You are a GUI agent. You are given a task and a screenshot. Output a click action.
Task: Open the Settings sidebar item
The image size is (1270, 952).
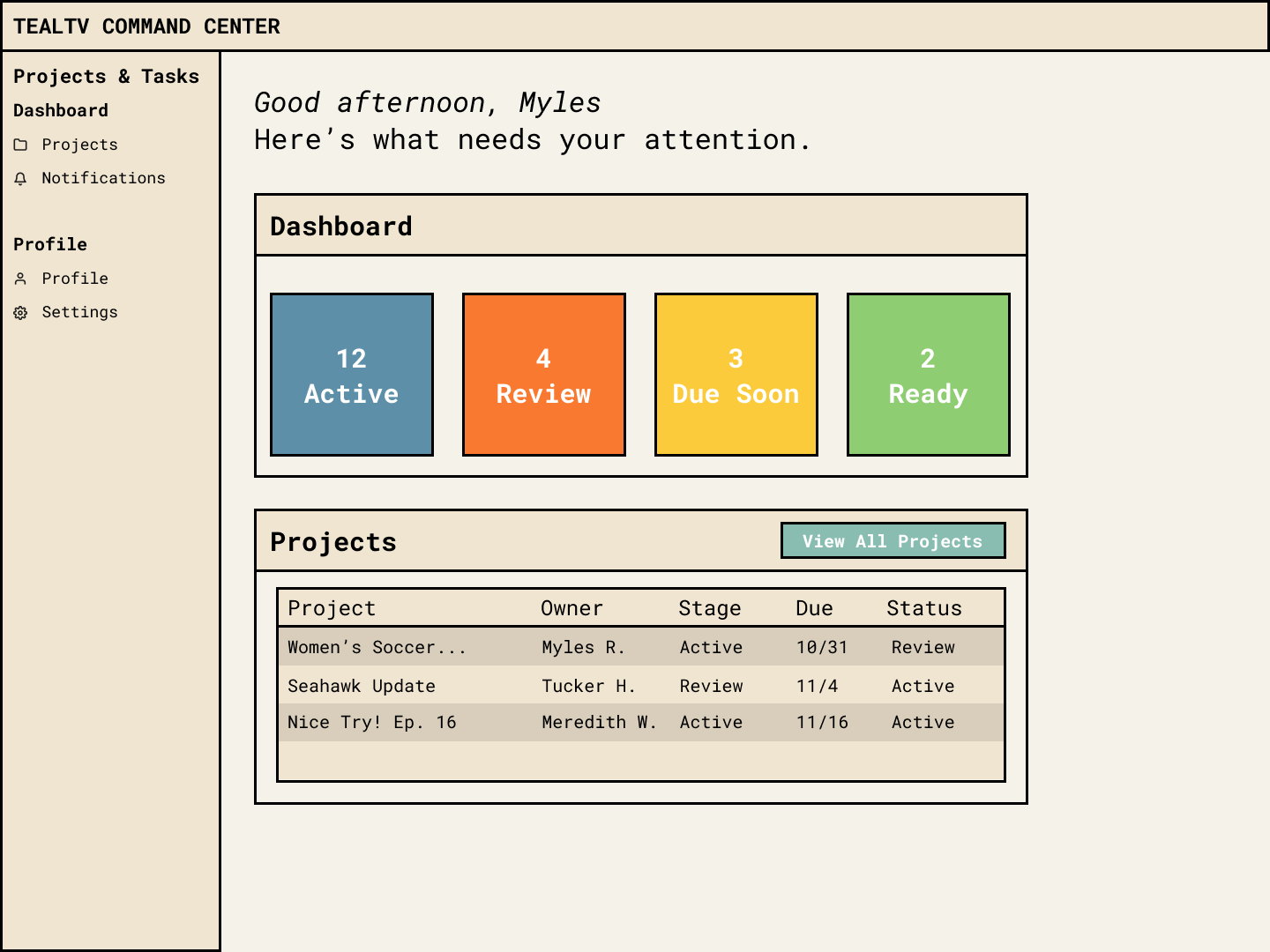65,312
